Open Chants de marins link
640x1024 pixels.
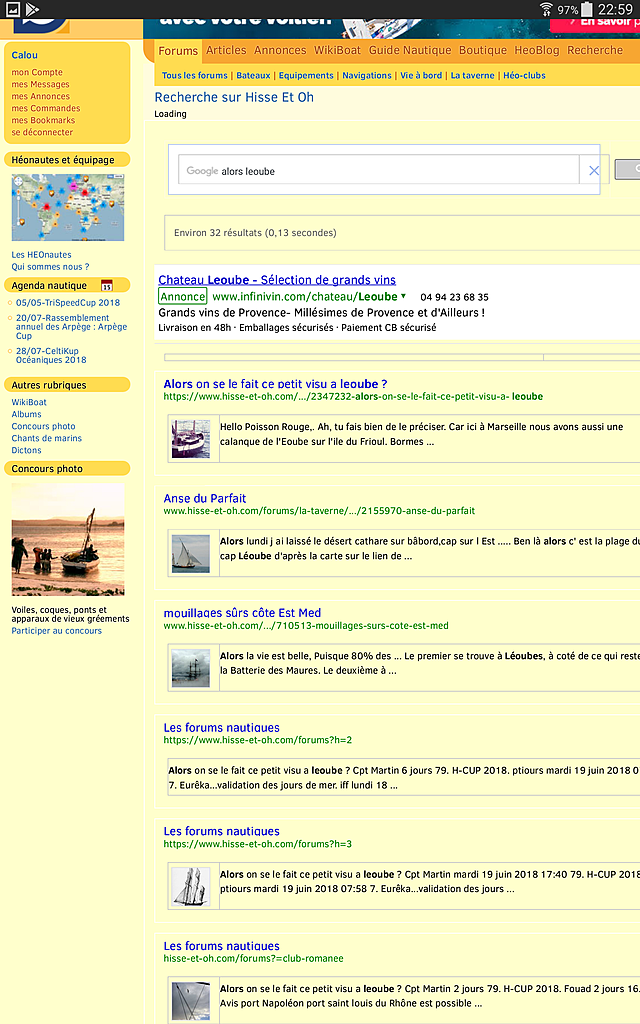[x=46, y=438]
